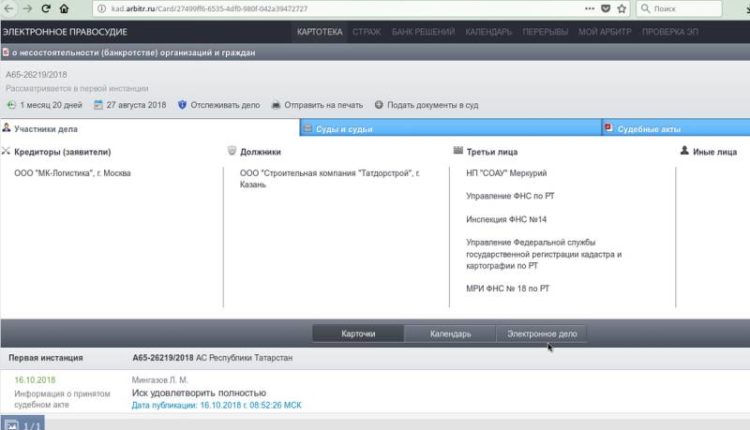Click А65-26219/2018 АС Республики Татарстан row text

click(x=212, y=358)
